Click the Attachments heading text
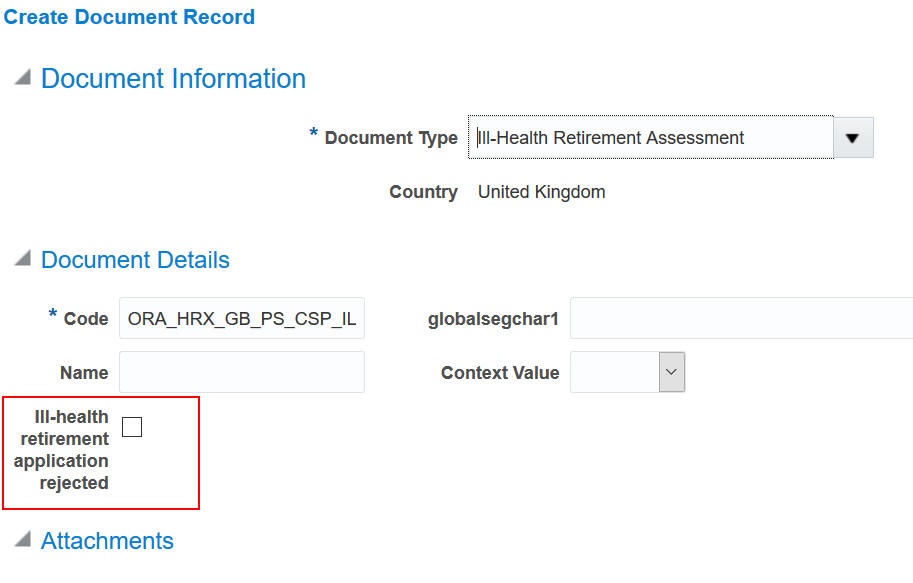The height and width of the screenshot is (583, 913). tap(107, 541)
